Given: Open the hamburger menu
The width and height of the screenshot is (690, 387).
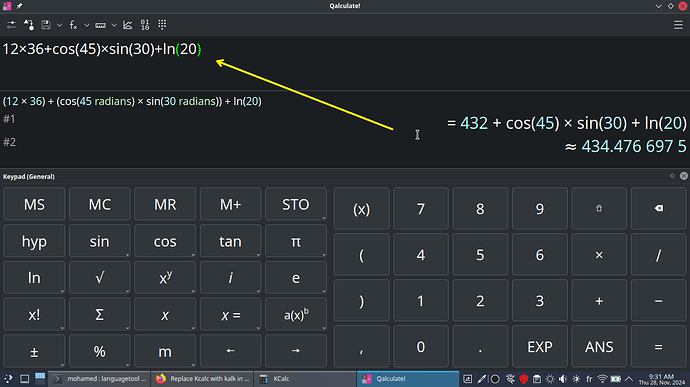Looking at the screenshot, I should [x=678, y=25].
